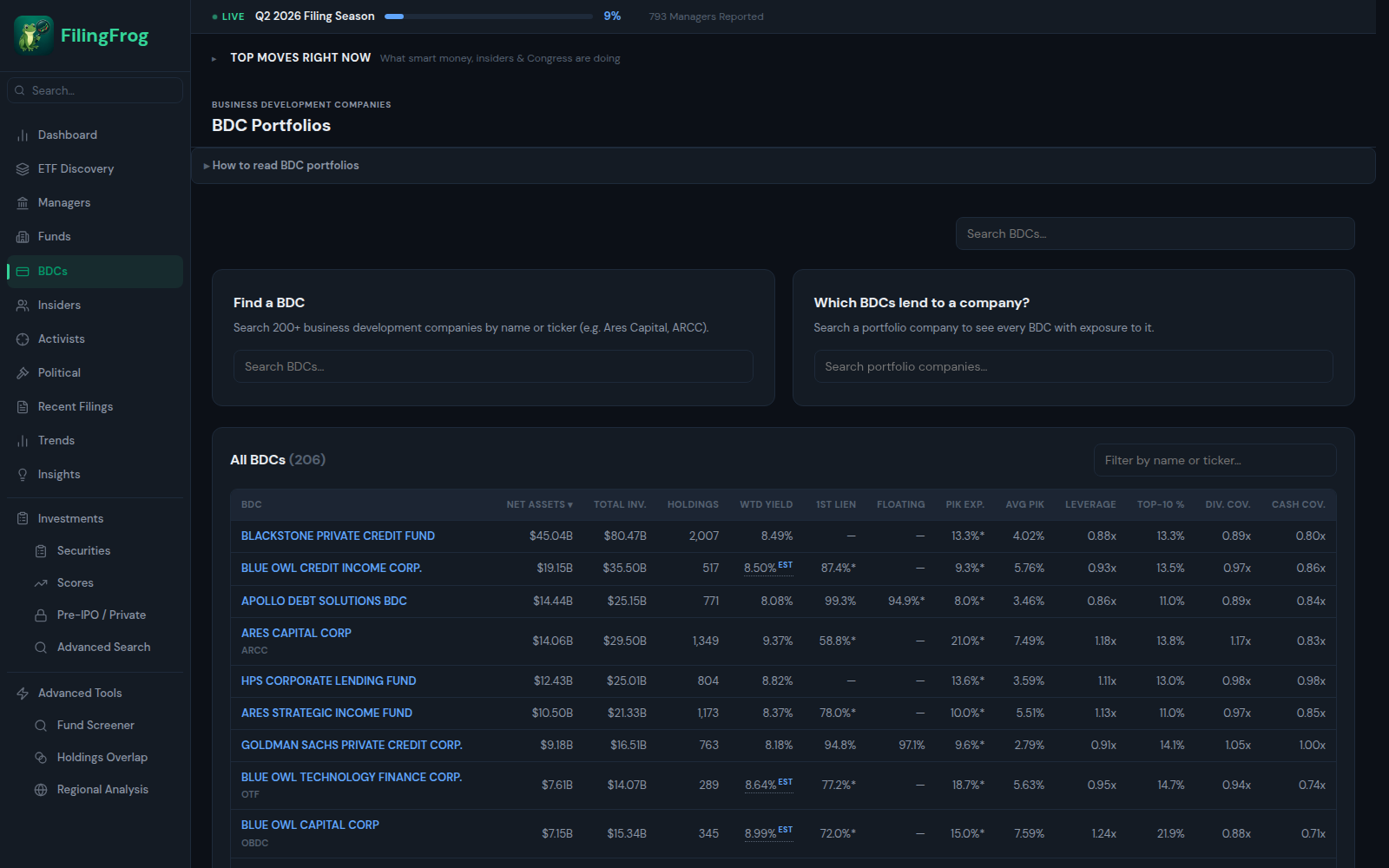Sort table by Div. Cov. column
Image resolution: width=1389 pixels, height=868 pixels.
click(x=1228, y=504)
